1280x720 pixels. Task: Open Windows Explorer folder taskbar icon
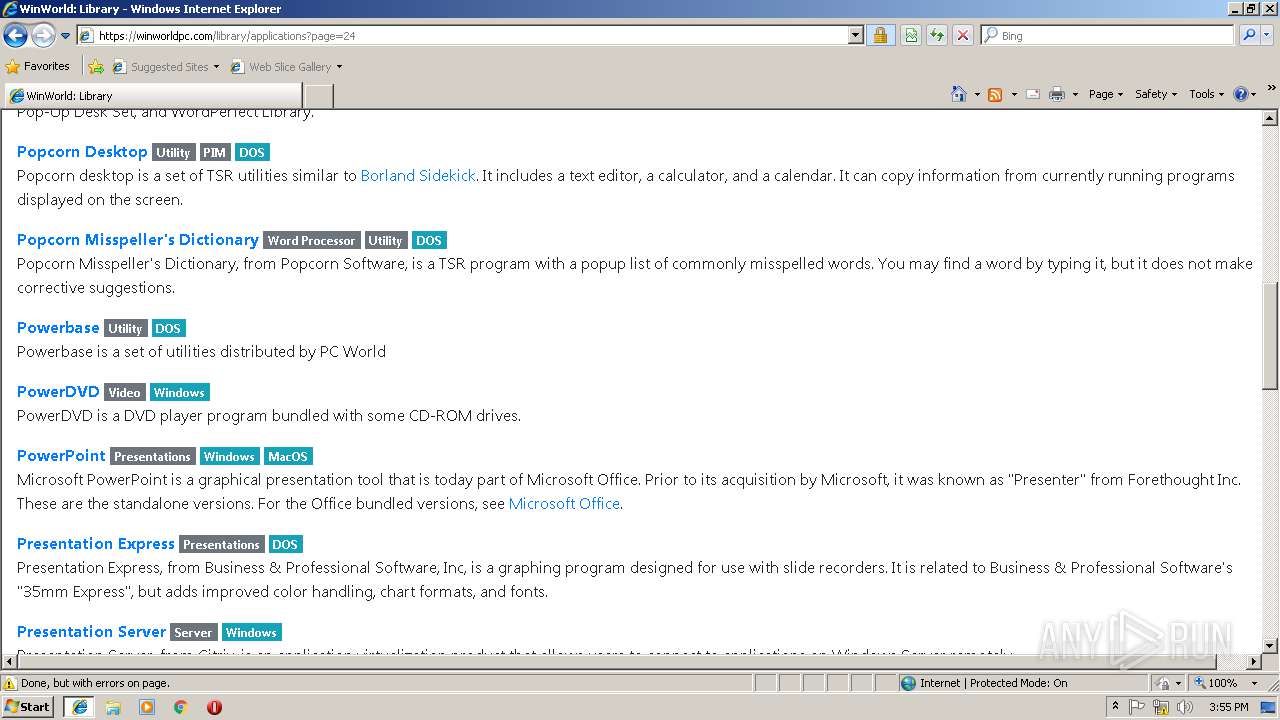(x=113, y=707)
